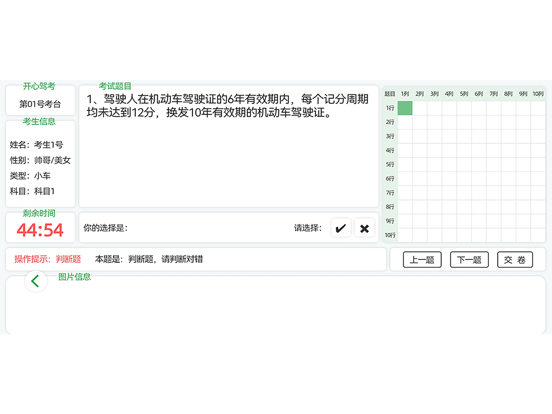
Task: Click the 图片信息 section label
Action: (74, 277)
